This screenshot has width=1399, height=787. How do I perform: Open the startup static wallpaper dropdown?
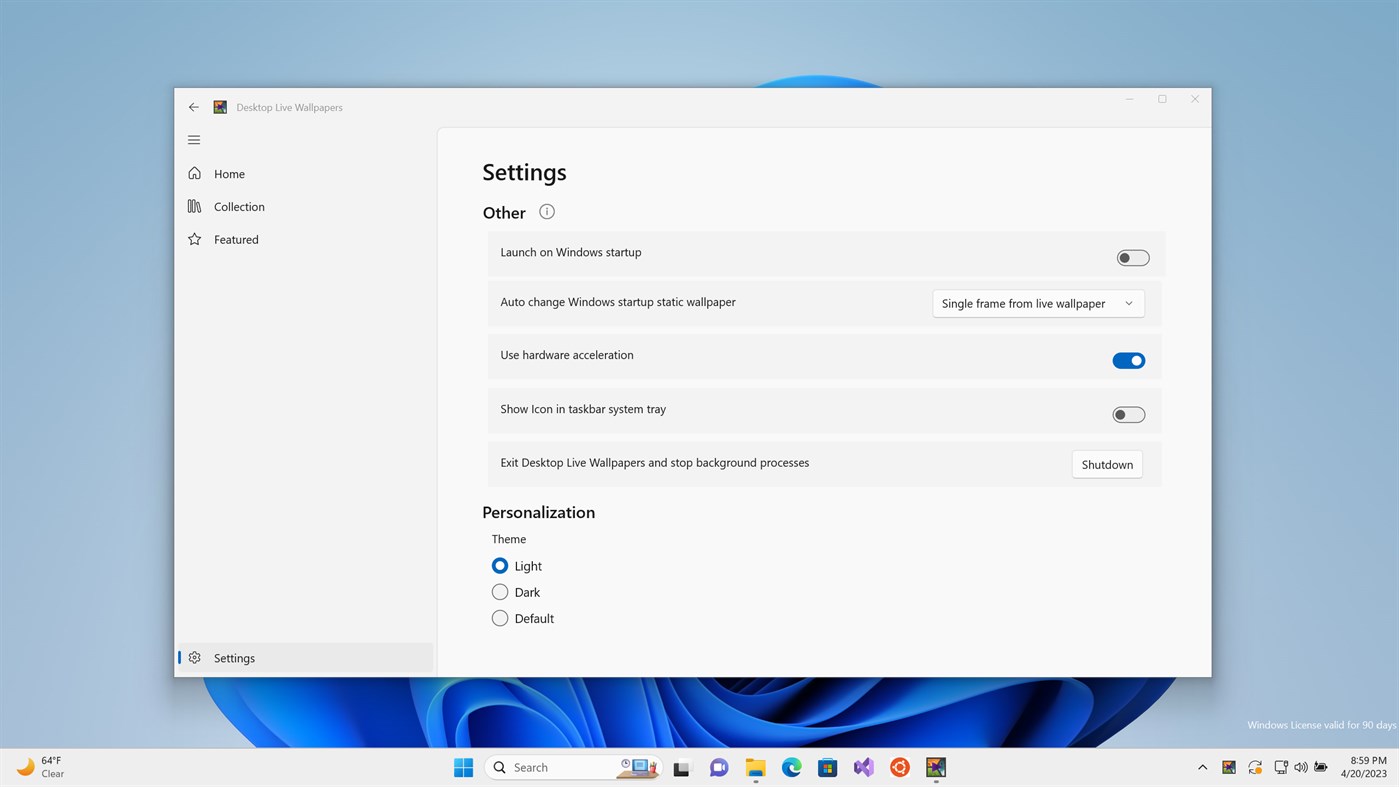1037,303
